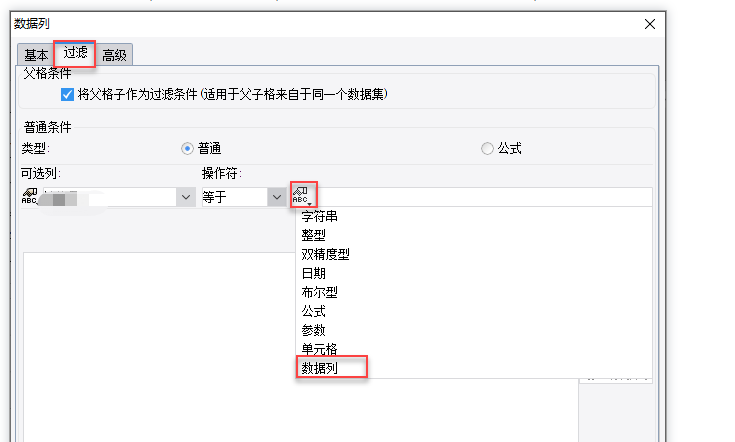
Task: Click the ABC icon in 可选列 field
Action: 29,197
